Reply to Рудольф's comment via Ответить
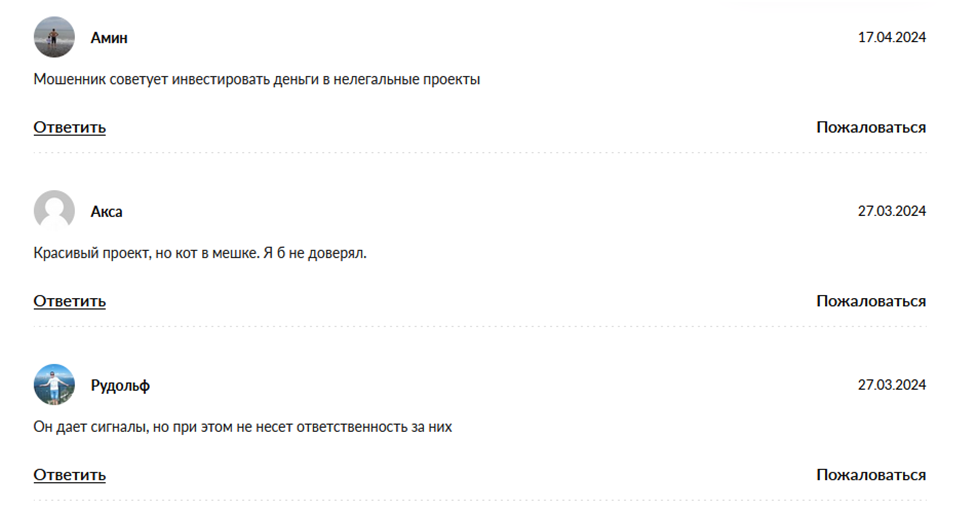The image size is (978, 512). pos(70,475)
